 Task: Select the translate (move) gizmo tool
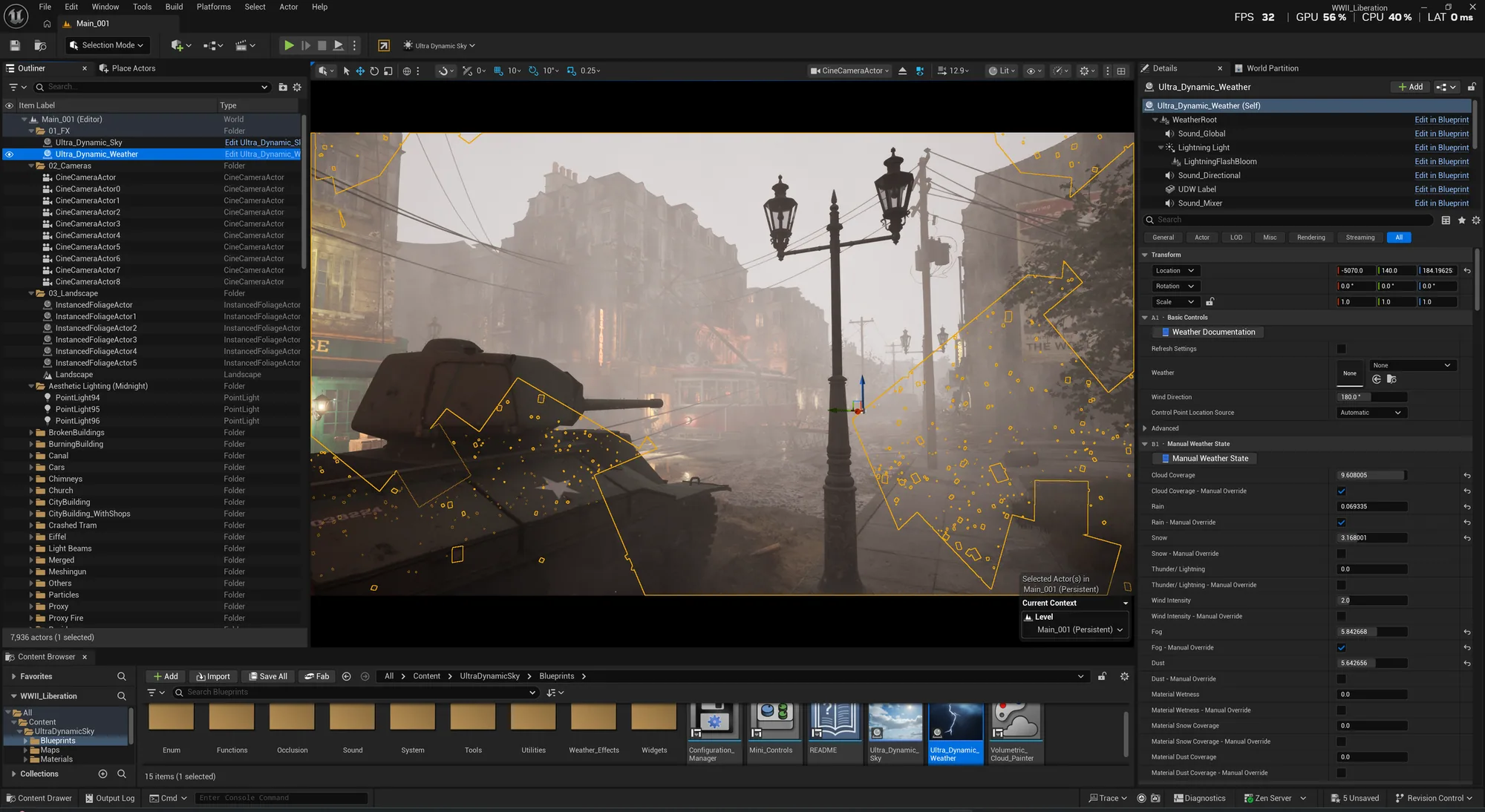click(x=360, y=71)
